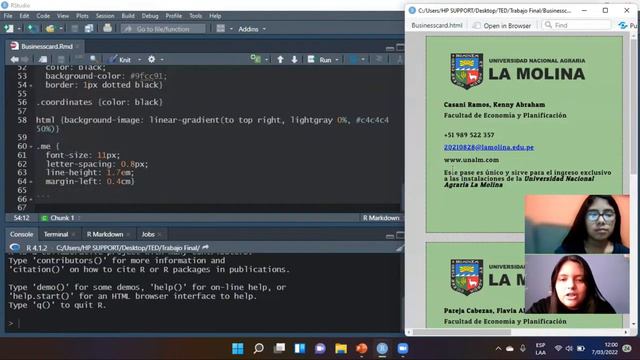The image size is (640, 360).
Task: Go to previous chunk up arrow
Action: click(x=280, y=60)
